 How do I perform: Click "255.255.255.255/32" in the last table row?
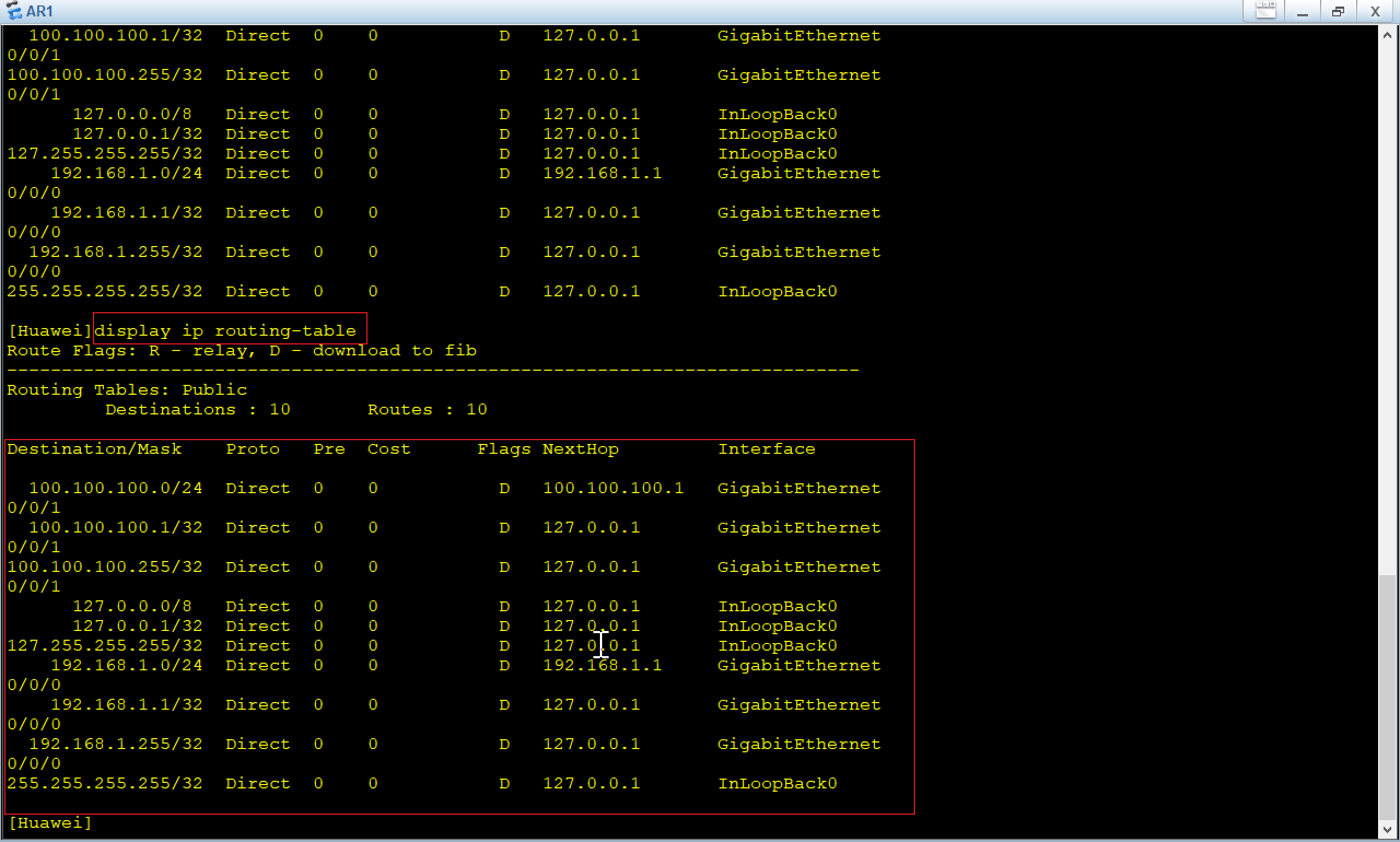coord(105,782)
